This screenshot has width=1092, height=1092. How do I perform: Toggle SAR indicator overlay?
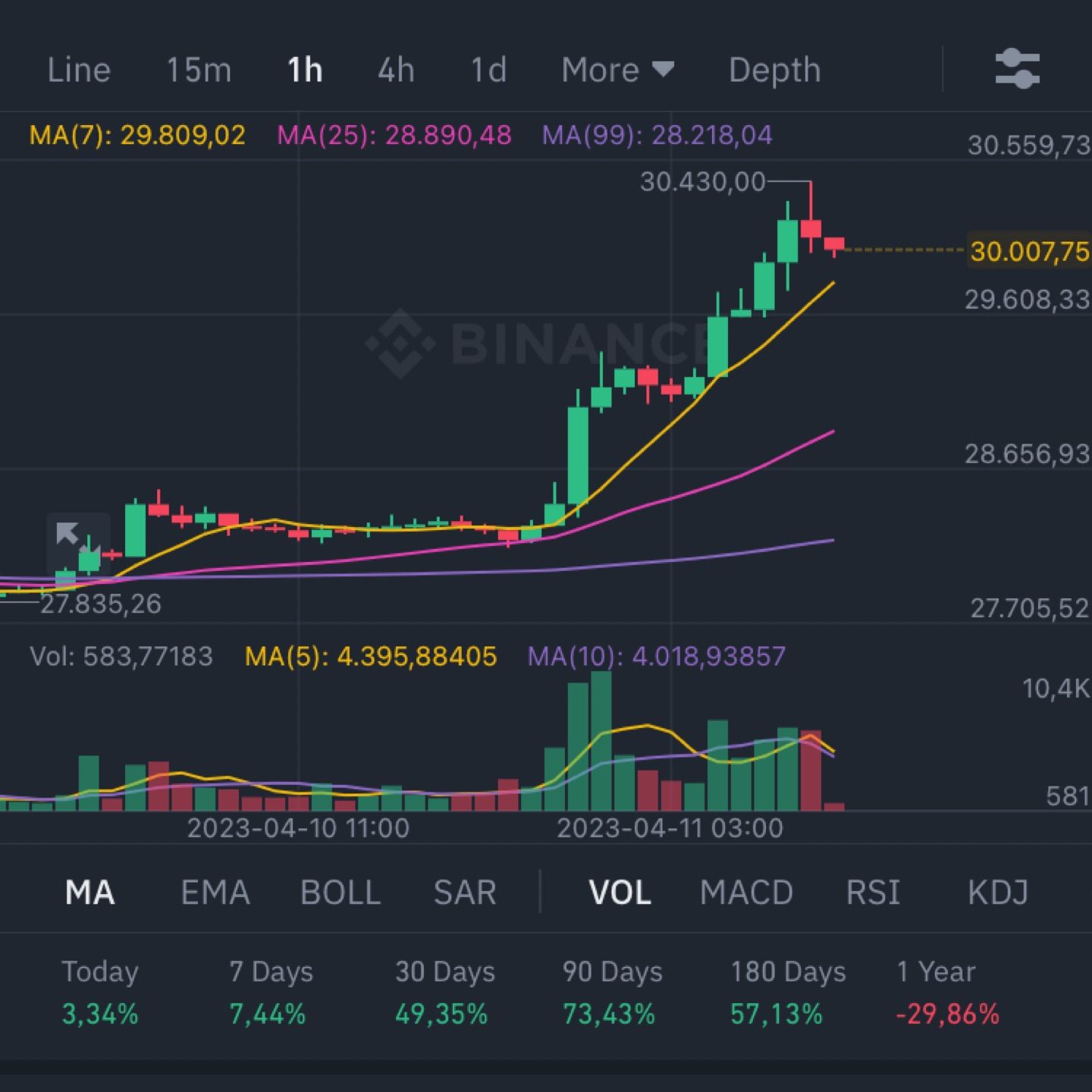[x=465, y=892]
